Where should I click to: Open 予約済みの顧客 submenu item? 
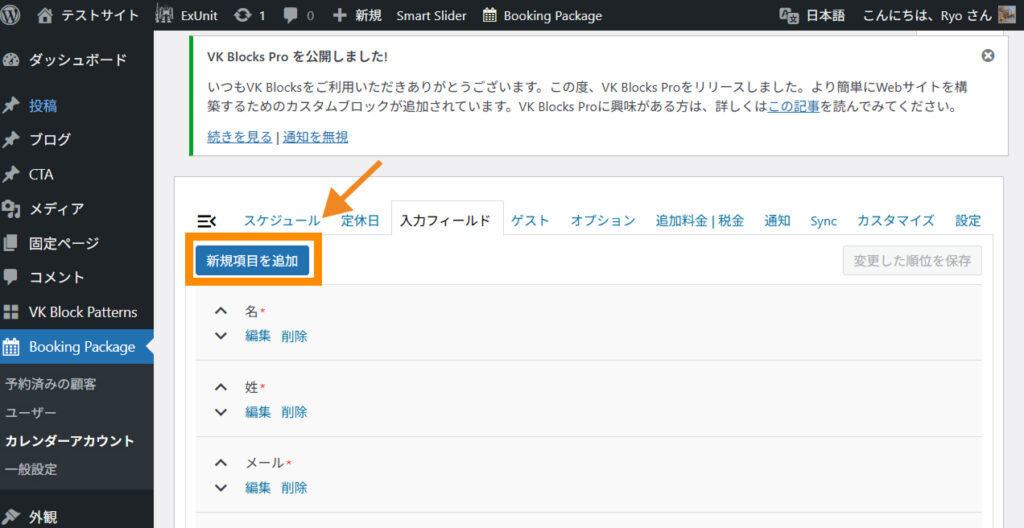50,384
